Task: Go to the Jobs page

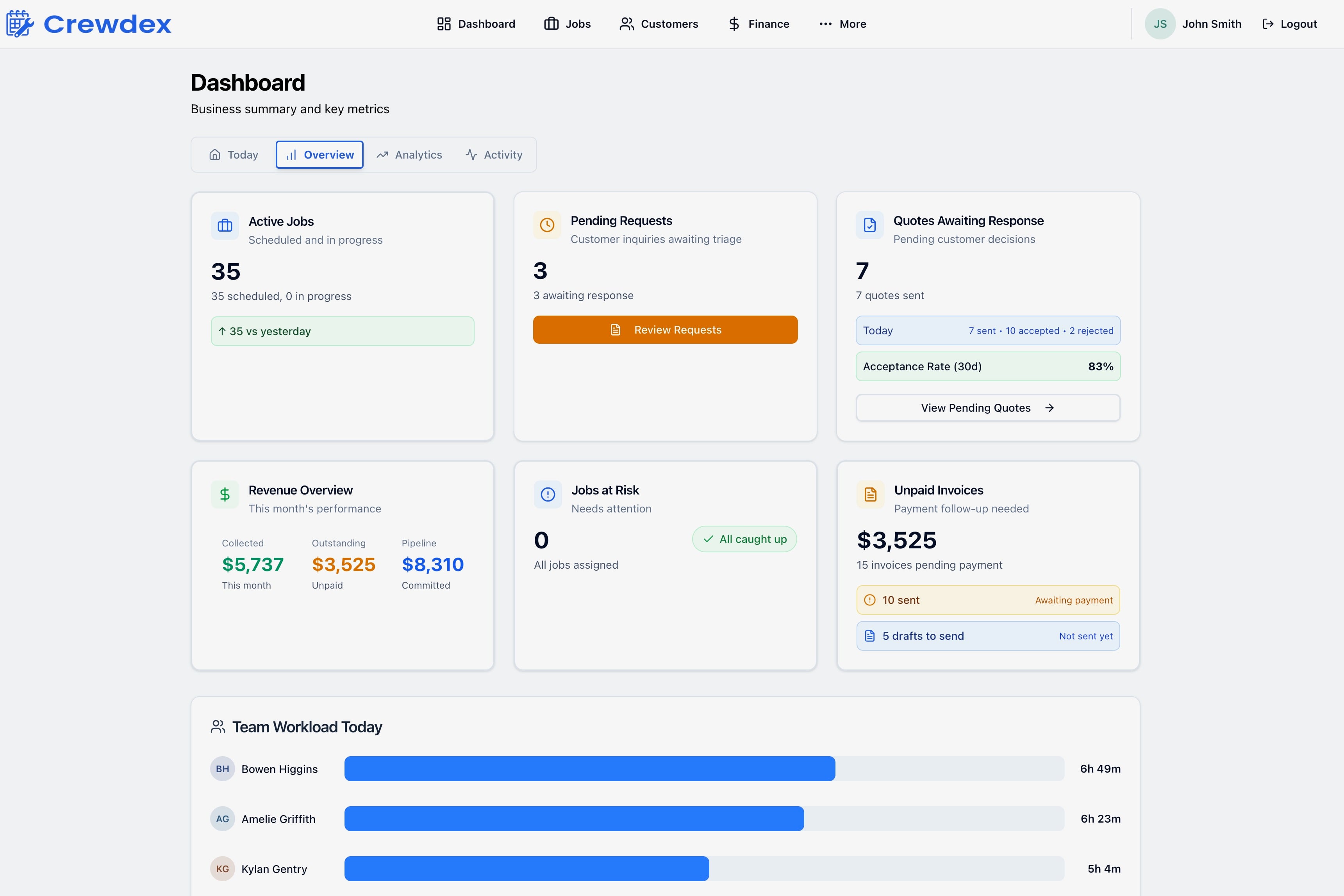Action: tap(567, 24)
